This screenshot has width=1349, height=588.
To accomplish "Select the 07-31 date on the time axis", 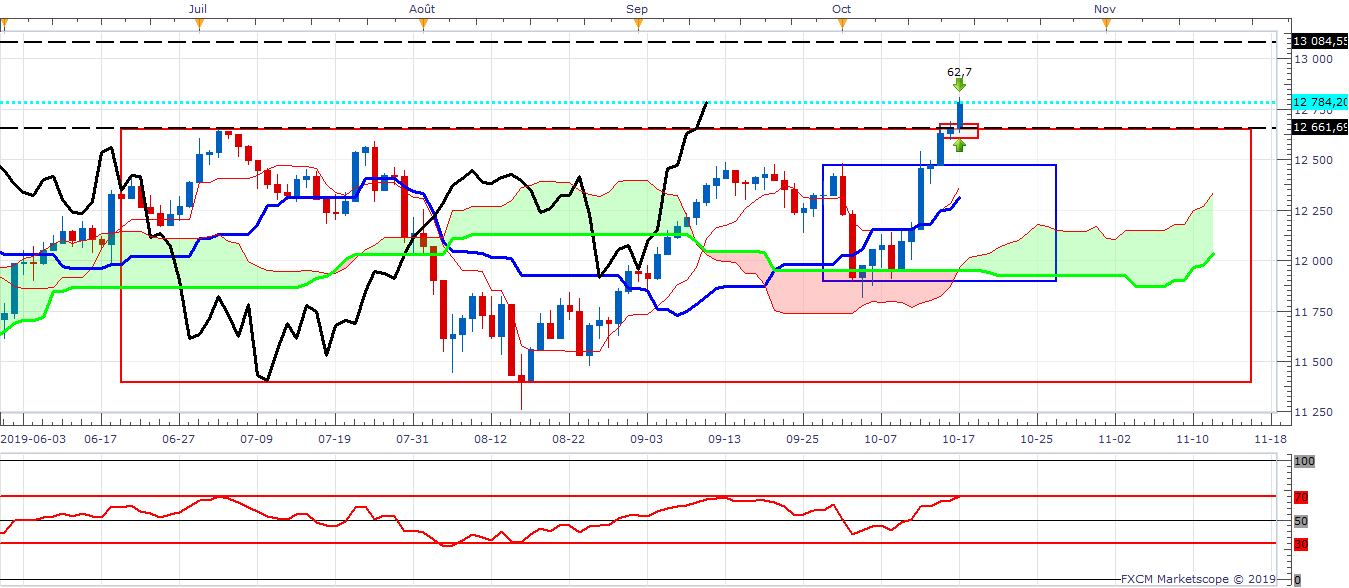I will click(x=412, y=438).
